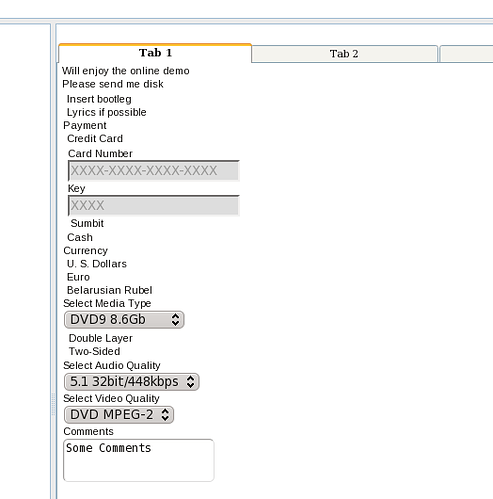Toggle Lyrics if possible option

click(x=107, y=112)
